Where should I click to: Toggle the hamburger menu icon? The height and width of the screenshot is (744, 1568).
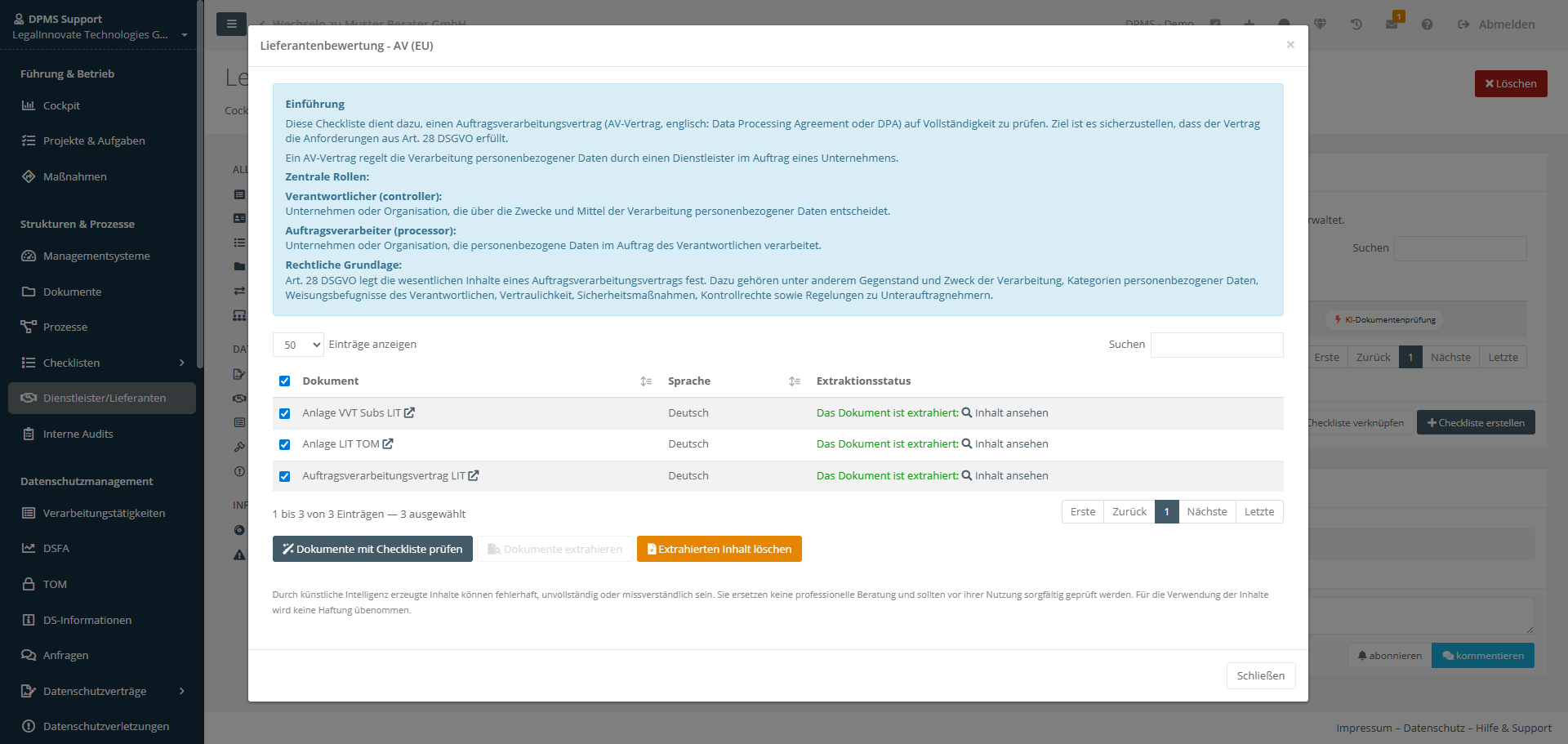[232, 25]
